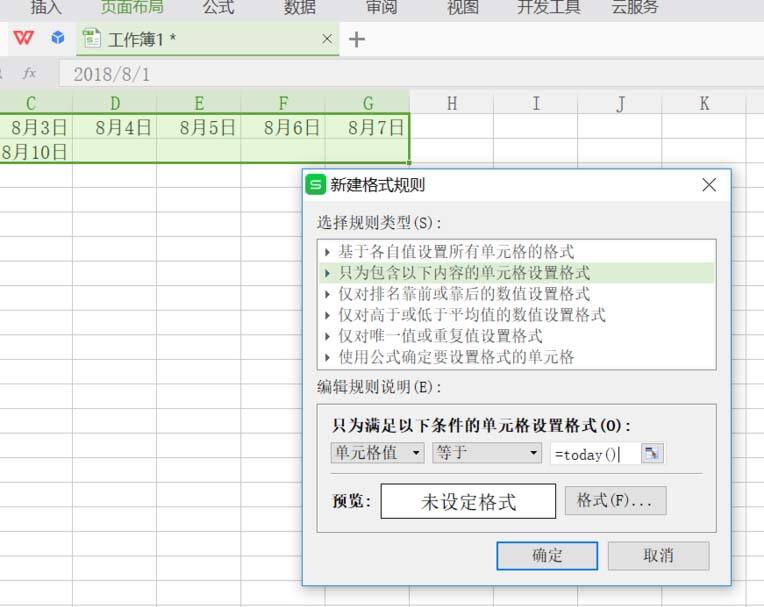Image resolution: width=764 pixels, height=607 pixels.
Task: Click cell containing 8月7日
Action: click(x=367, y=127)
